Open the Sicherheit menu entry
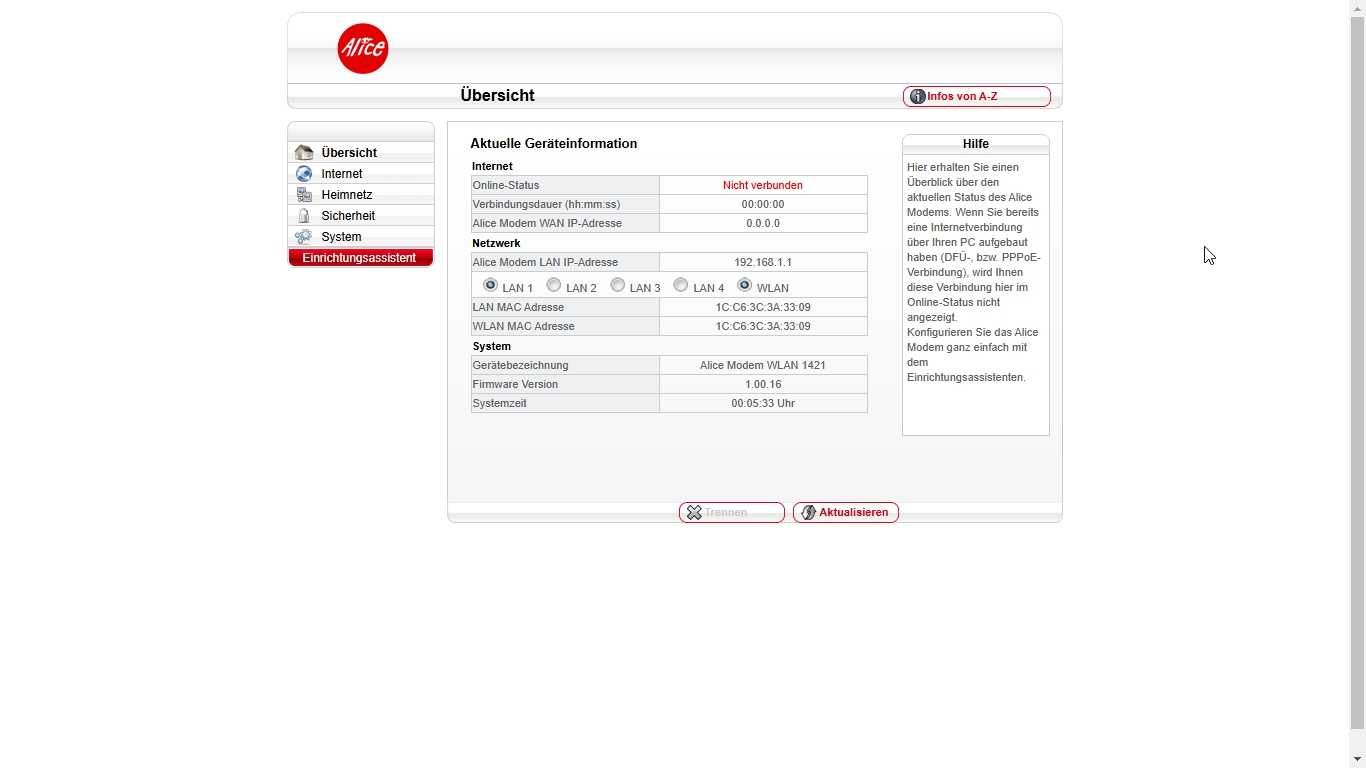The width and height of the screenshot is (1366, 768). pyautogui.click(x=361, y=215)
